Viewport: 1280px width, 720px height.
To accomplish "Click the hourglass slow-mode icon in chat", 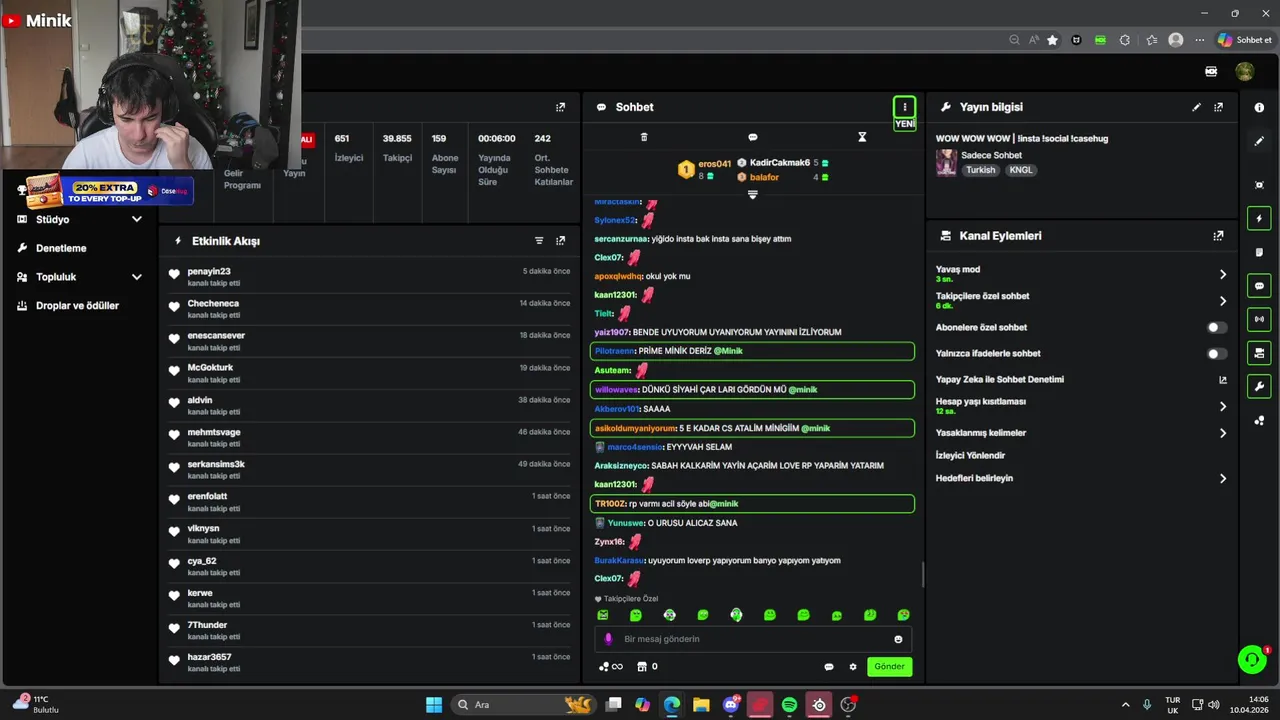I will 862,137.
